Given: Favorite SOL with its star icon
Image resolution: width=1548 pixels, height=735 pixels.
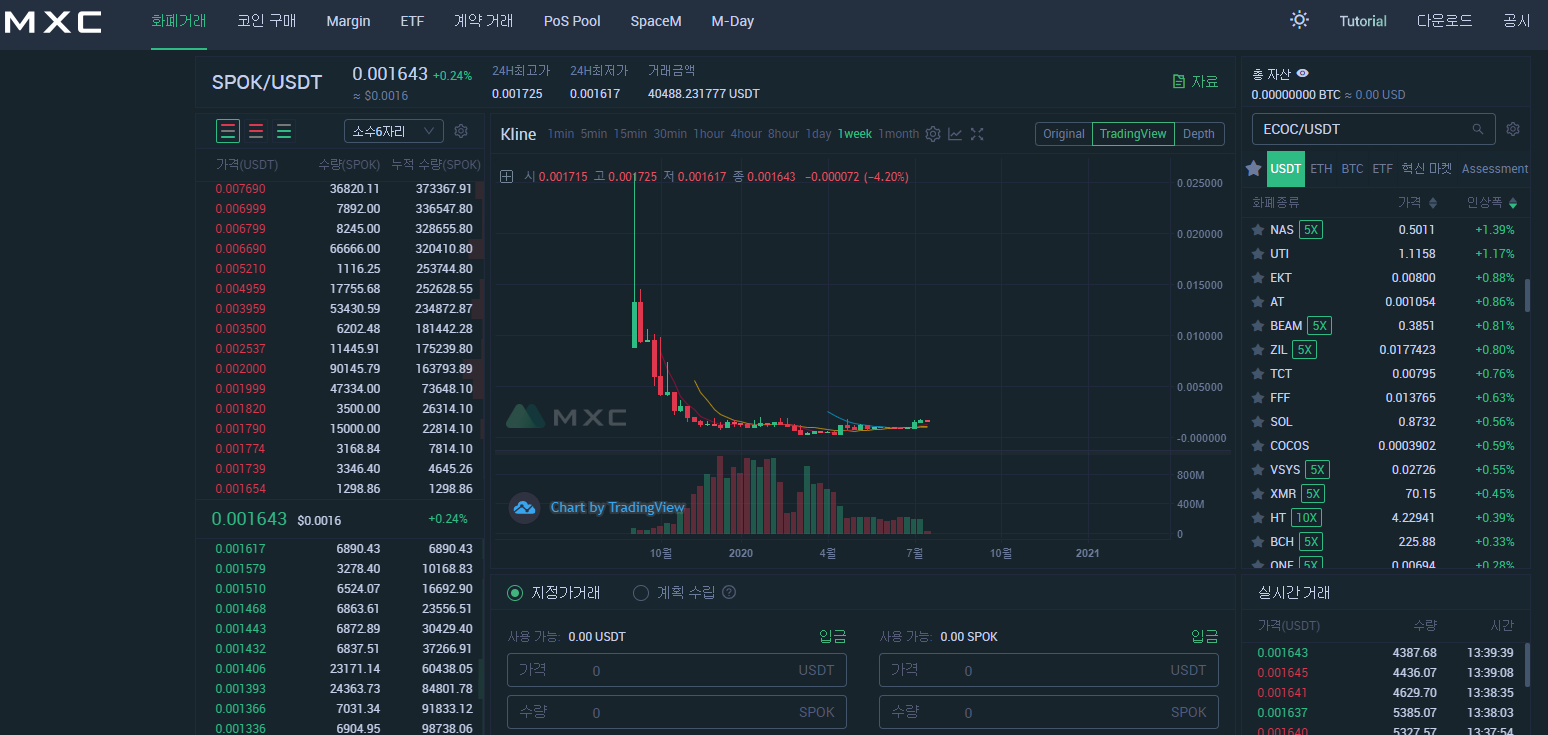Looking at the screenshot, I should point(1258,422).
